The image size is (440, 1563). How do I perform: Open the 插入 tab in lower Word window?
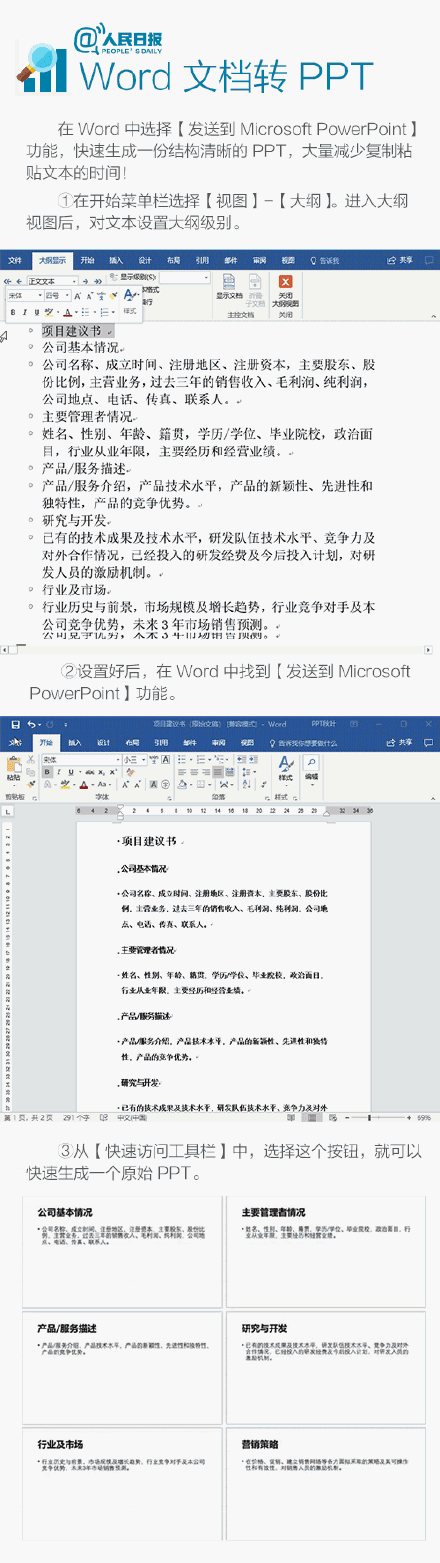pyautogui.click(x=75, y=742)
